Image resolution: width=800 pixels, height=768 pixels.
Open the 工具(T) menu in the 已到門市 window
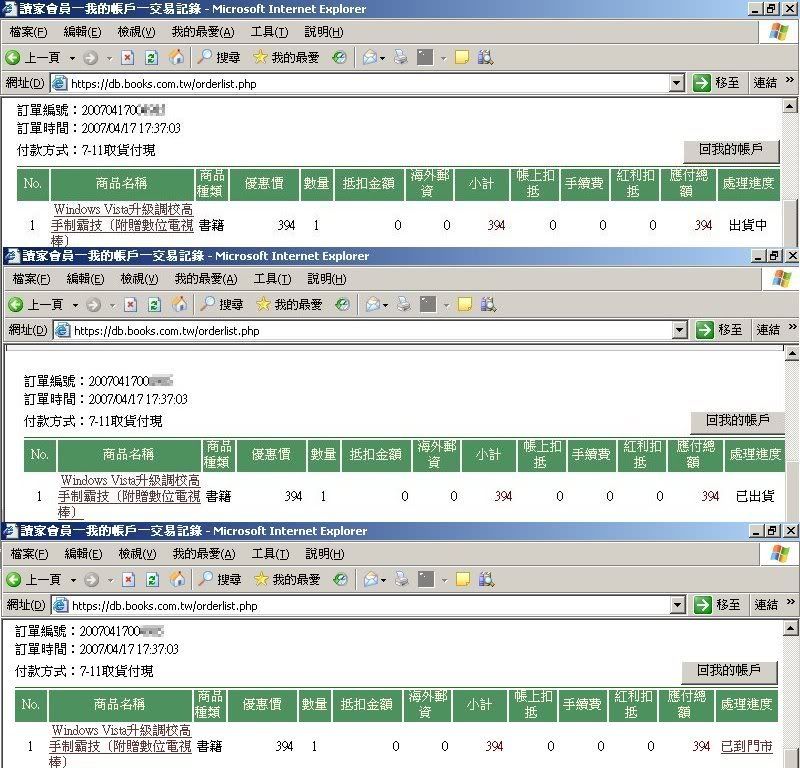point(270,554)
